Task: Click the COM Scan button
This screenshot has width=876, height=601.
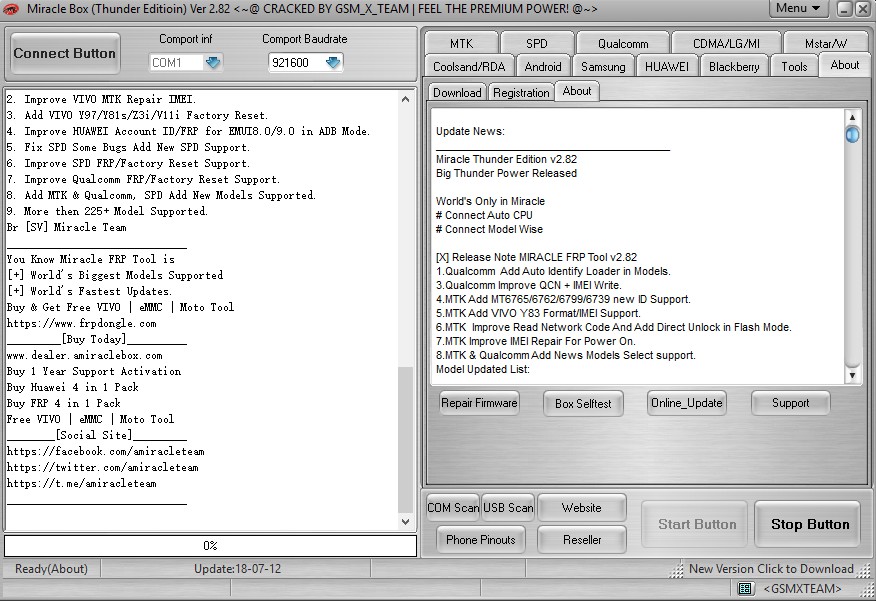Action: [453, 508]
